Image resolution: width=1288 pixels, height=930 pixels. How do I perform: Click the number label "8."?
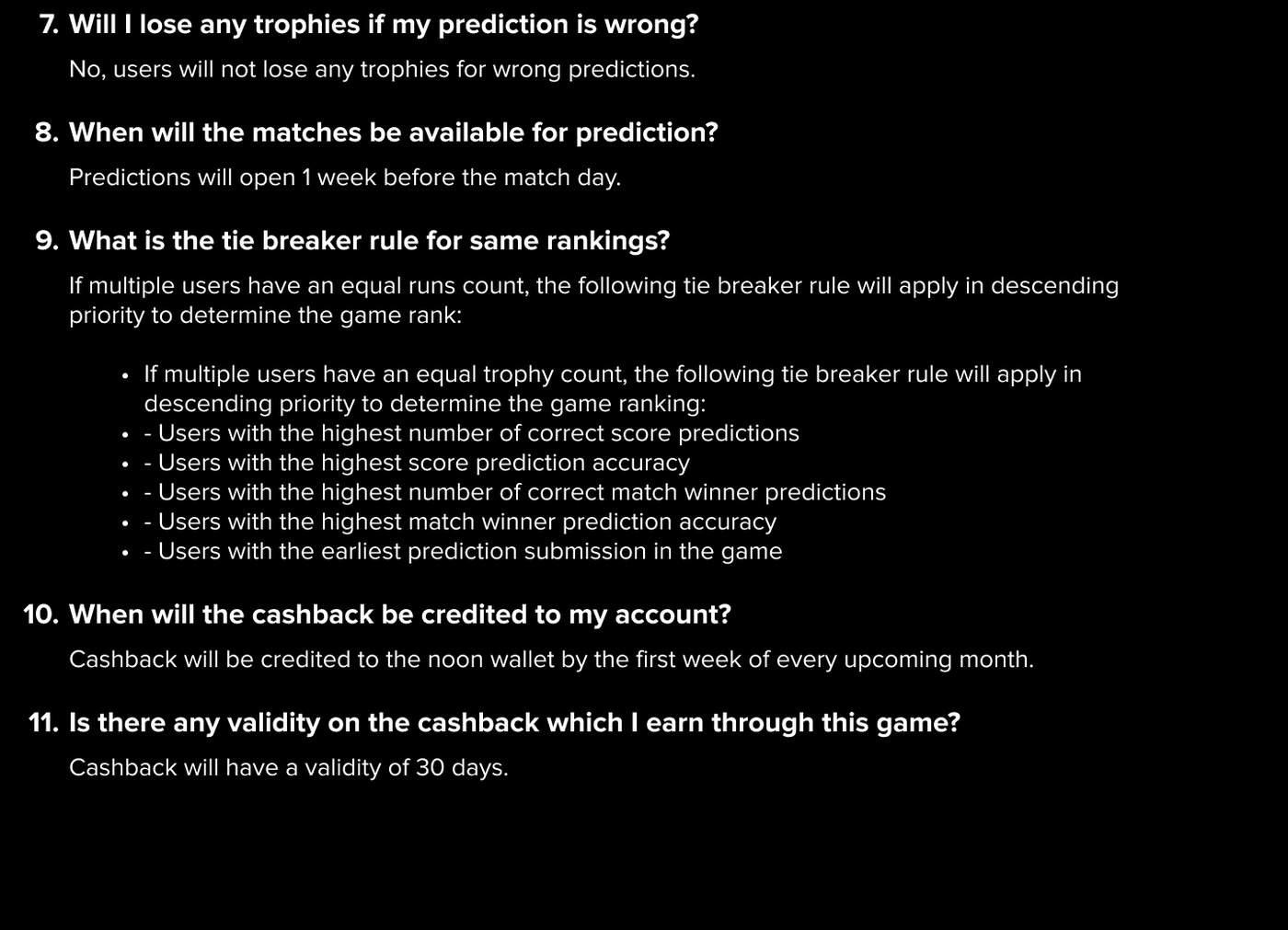pyautogui.click(x=47, y=132)
